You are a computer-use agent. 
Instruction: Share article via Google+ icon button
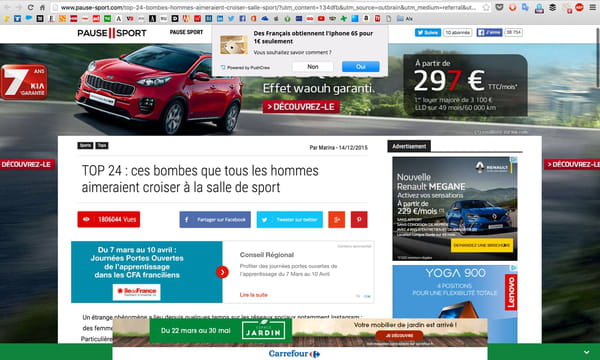[x=336, y=220]
